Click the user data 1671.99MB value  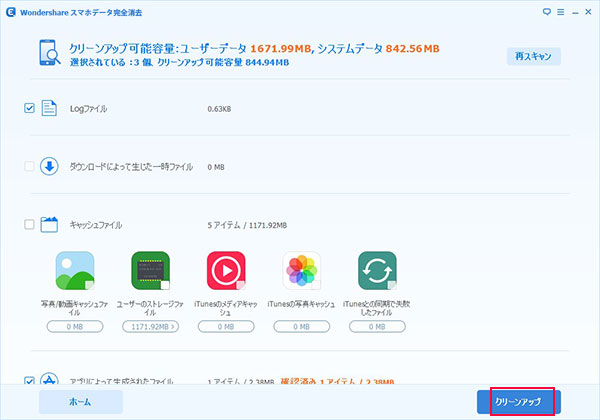[280, 49]
